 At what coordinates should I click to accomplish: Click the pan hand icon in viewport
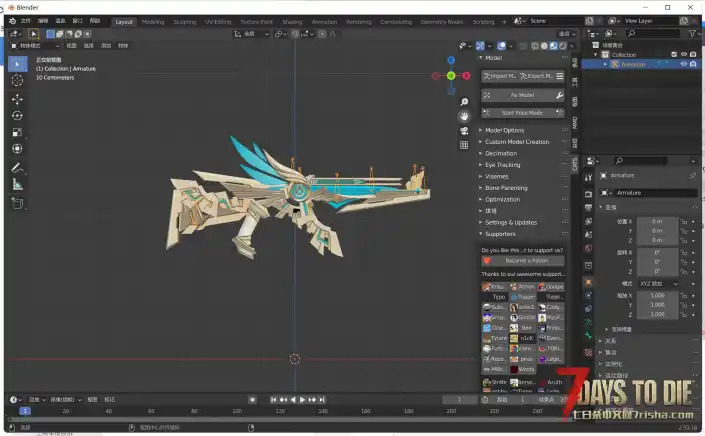[465, 116]
